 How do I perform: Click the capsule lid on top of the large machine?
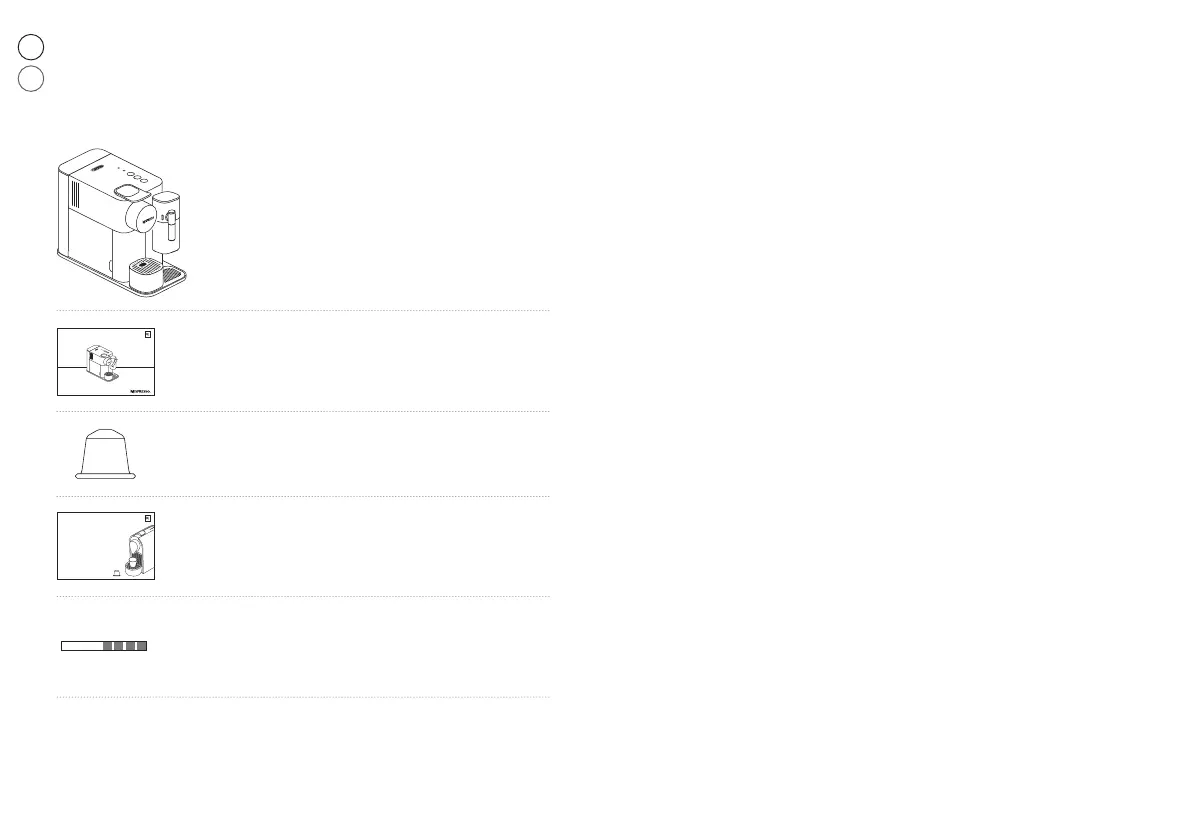[127, 189]
